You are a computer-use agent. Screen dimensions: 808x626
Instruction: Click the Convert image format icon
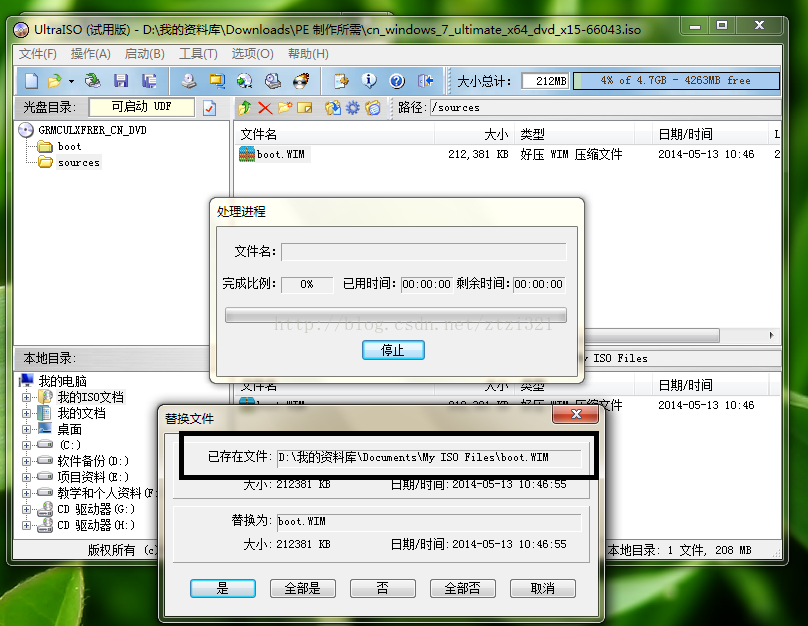[x=245, y=81]
